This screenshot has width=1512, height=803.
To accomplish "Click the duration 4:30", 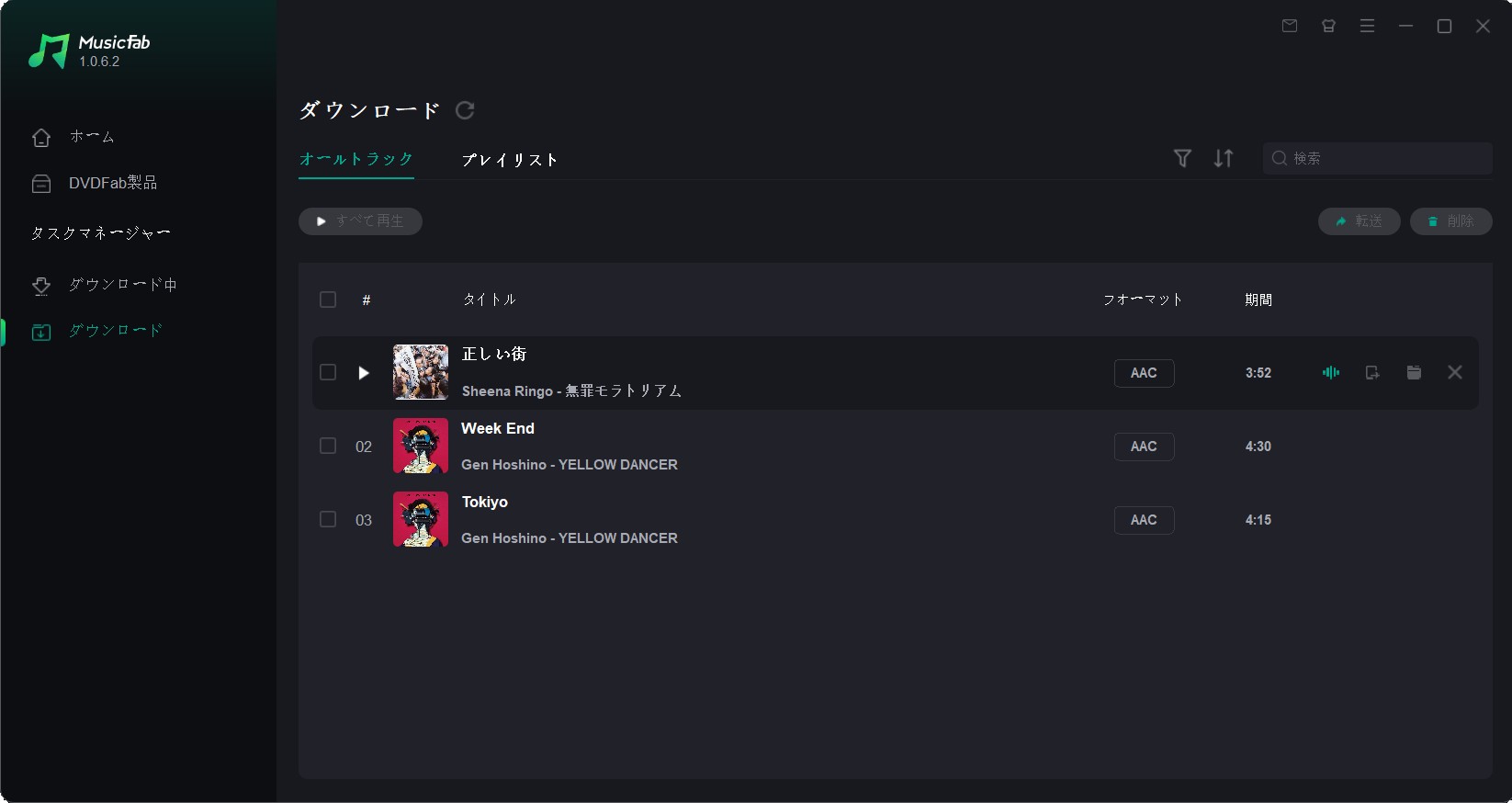I will pos(1258,447).
